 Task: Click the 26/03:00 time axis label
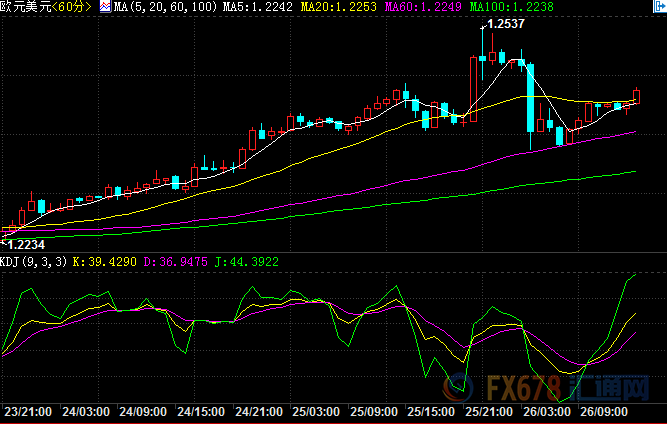coord(547,412)
